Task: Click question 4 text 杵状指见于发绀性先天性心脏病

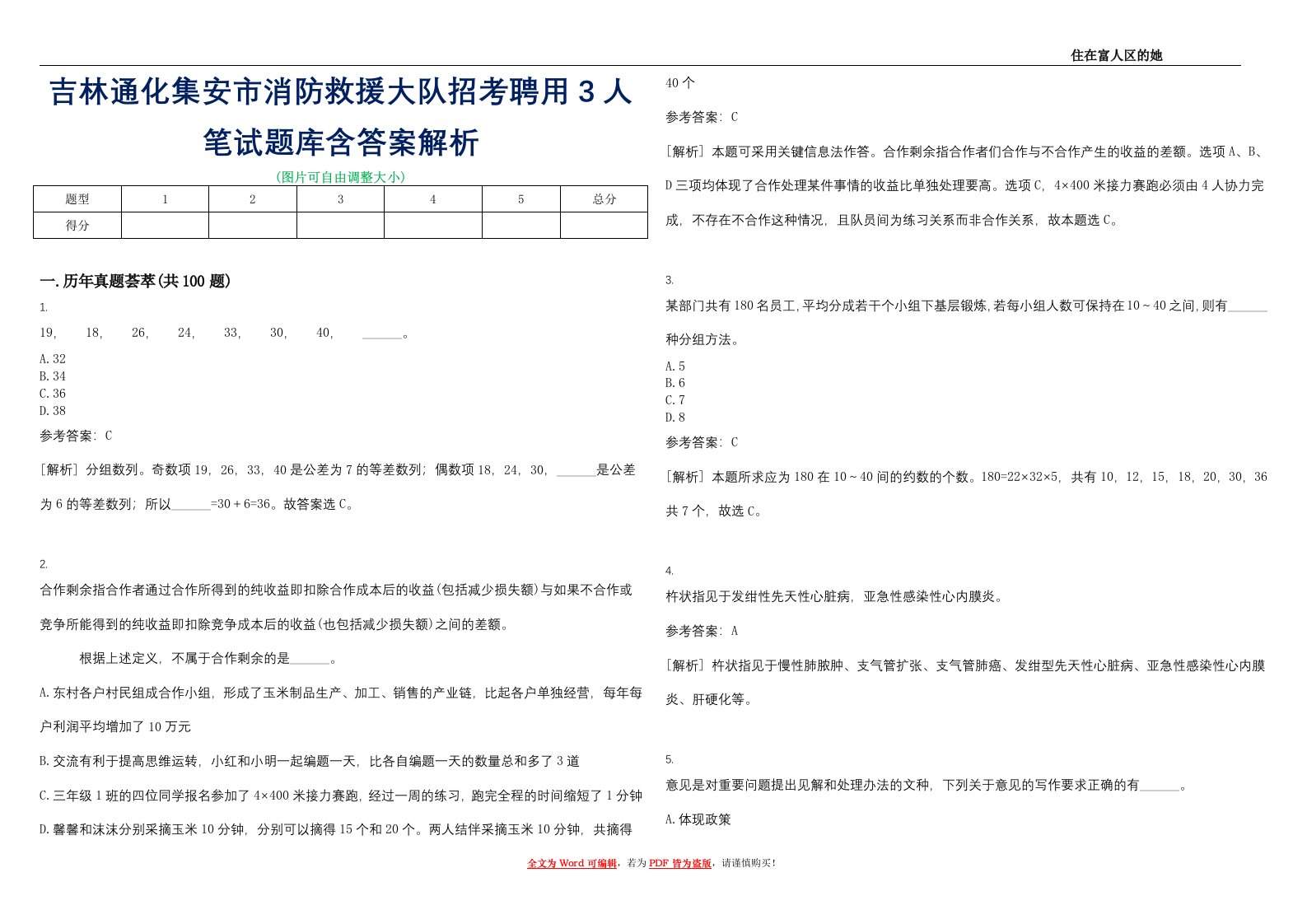Action: tap(835, 596)
